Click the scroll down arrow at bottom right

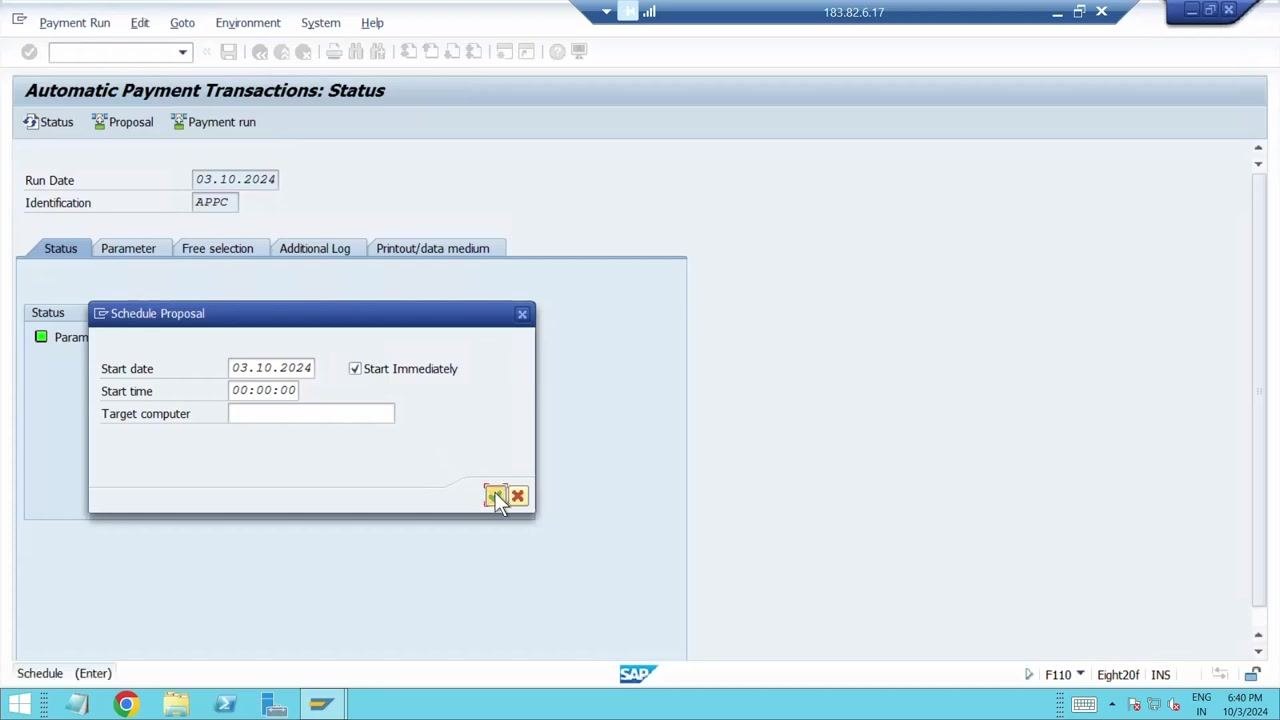(x=1258, y=651)
